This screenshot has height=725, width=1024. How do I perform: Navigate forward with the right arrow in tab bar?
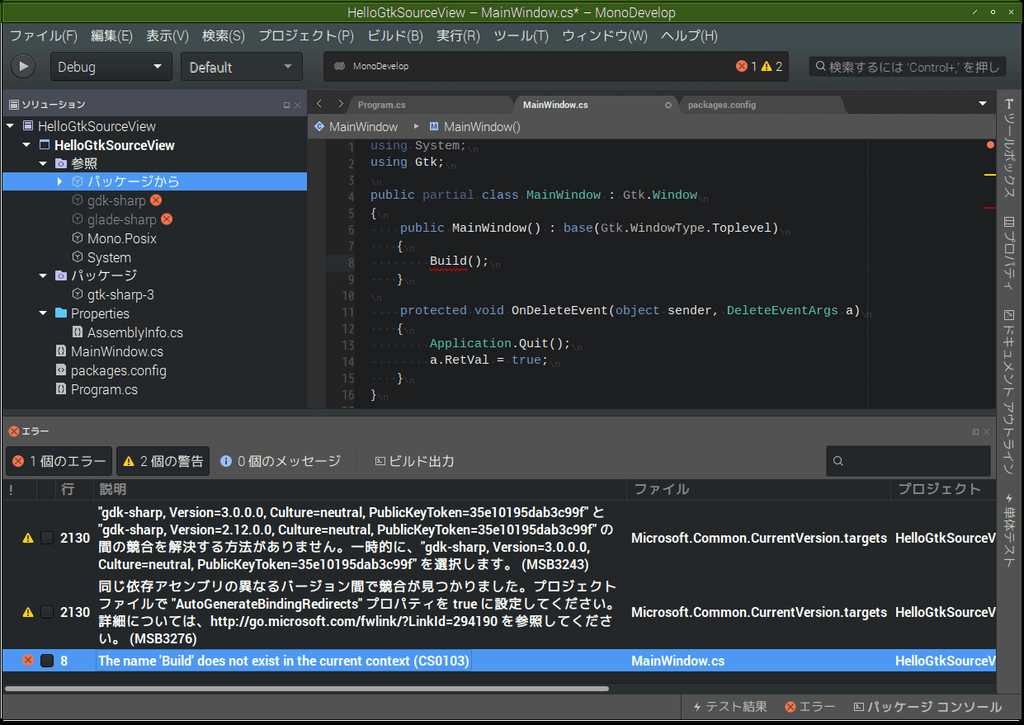(340, 104)
